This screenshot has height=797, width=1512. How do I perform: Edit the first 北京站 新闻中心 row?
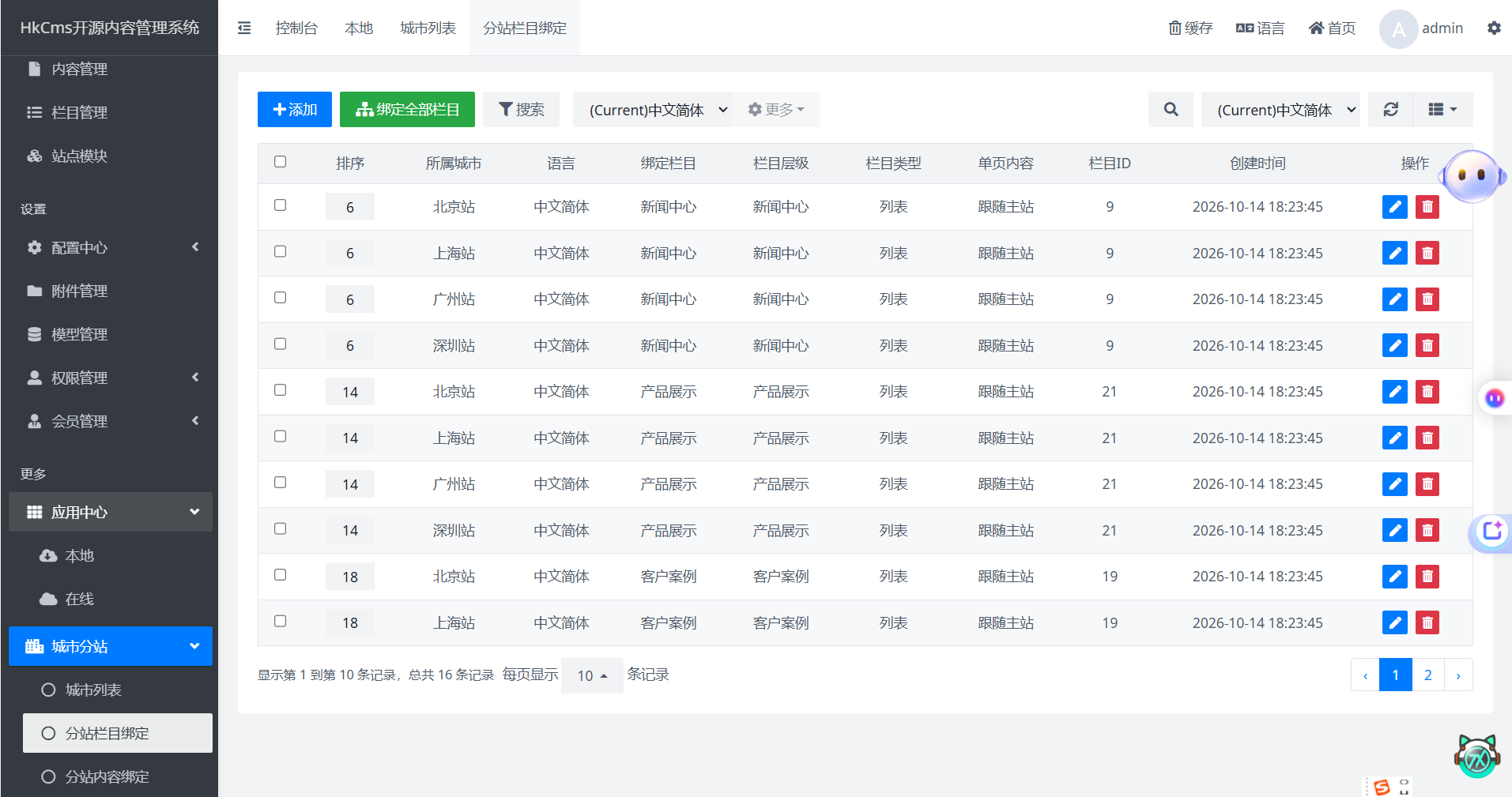1395,207
